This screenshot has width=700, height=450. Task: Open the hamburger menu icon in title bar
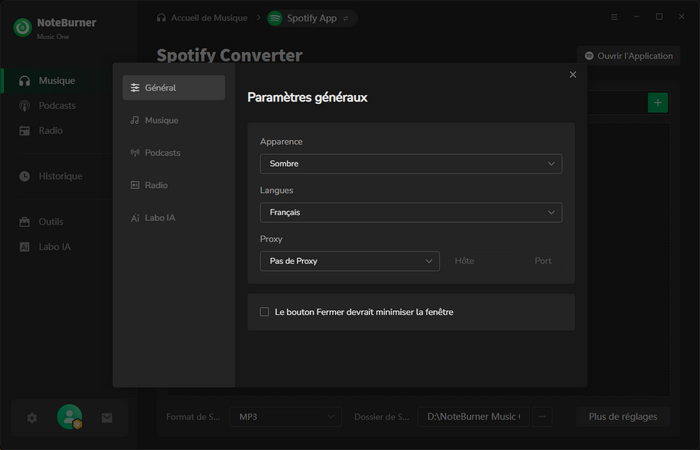point(614,17)
